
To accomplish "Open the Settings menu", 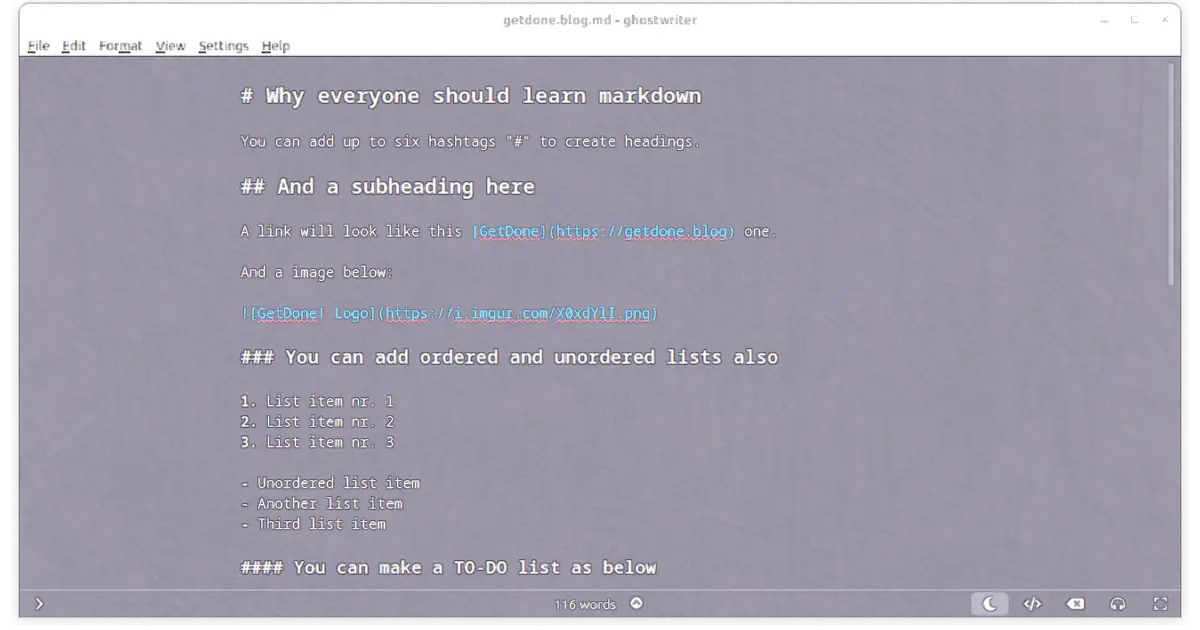I will click(223, 46).
